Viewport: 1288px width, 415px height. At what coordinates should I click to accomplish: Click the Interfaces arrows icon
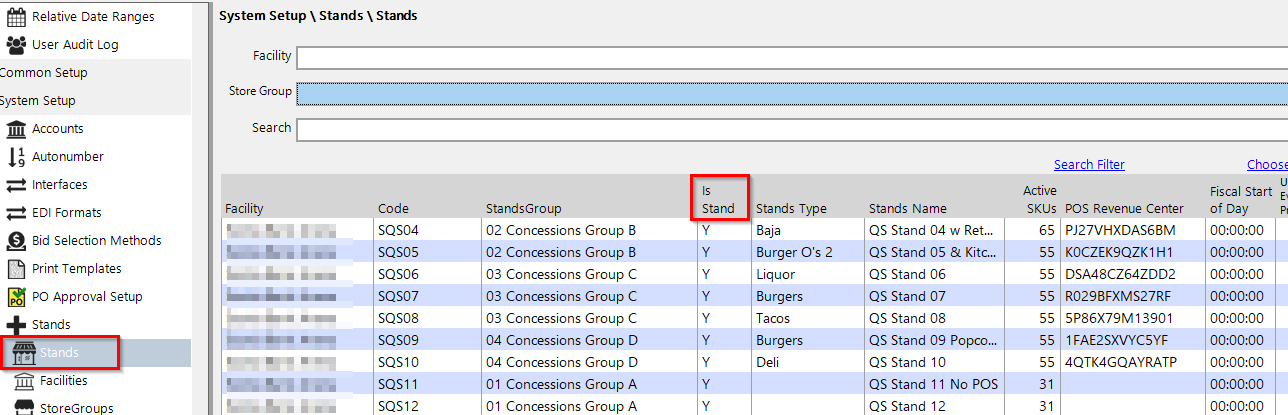coord(16,185)
